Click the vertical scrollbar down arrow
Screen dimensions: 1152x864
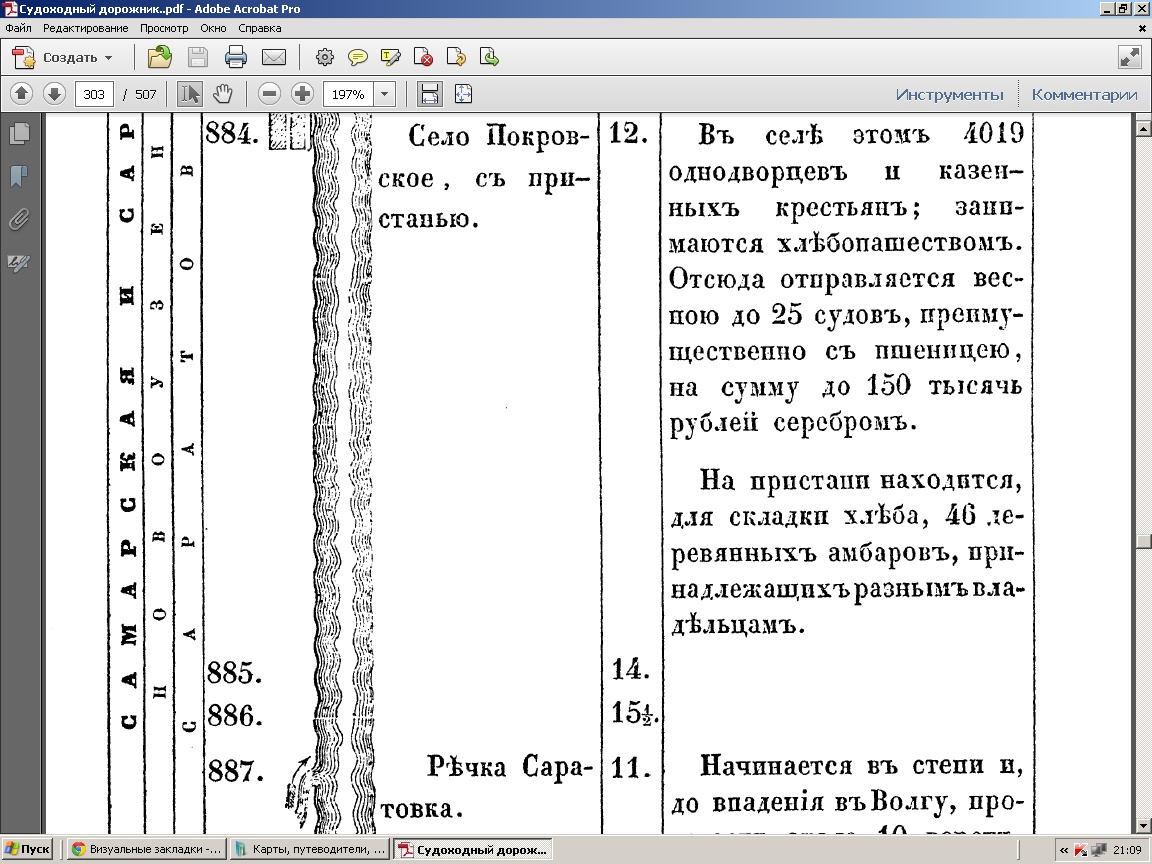point(1143,826)
